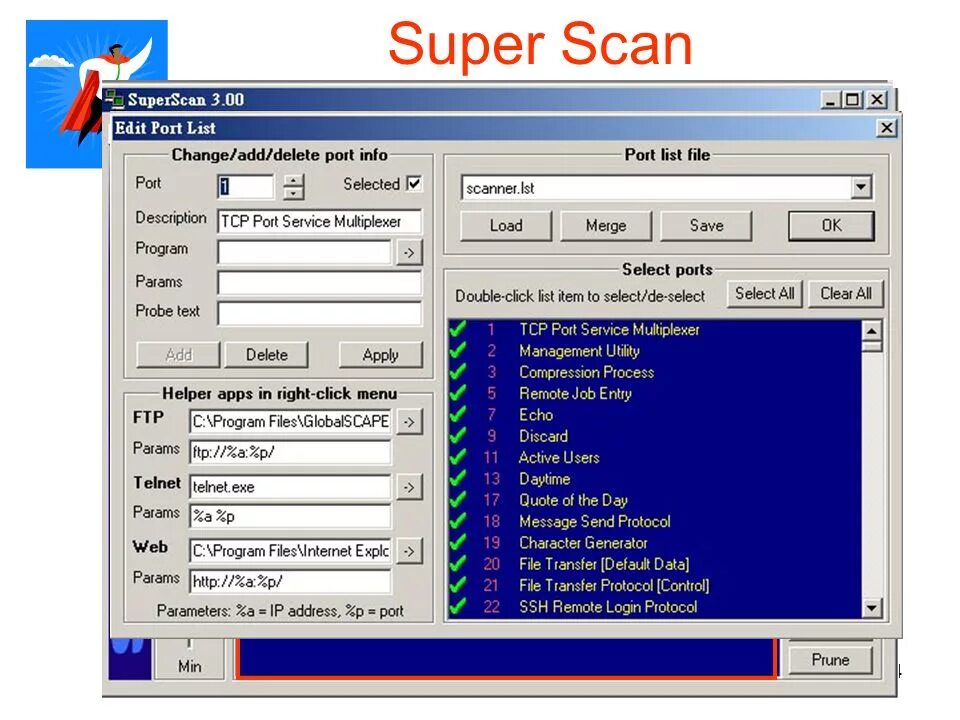Edit the telnet.exe field
This screenshot has height=720, width=960.
pos(290,487)
